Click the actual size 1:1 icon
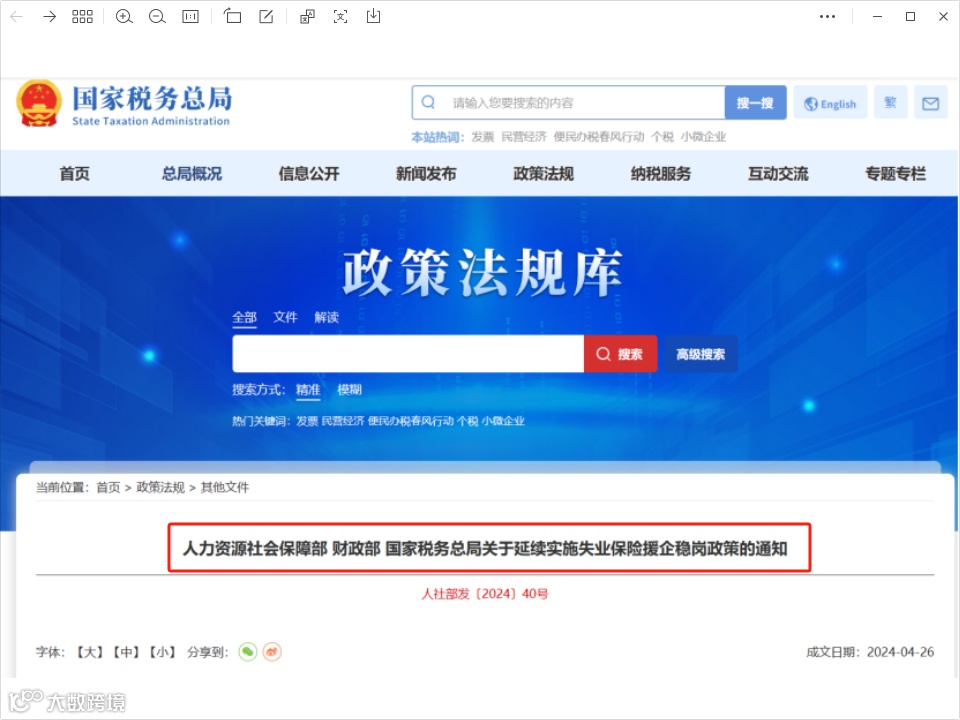Image resolution: width=960 pixels, height=720 pixels. click(x=190, y=17)
